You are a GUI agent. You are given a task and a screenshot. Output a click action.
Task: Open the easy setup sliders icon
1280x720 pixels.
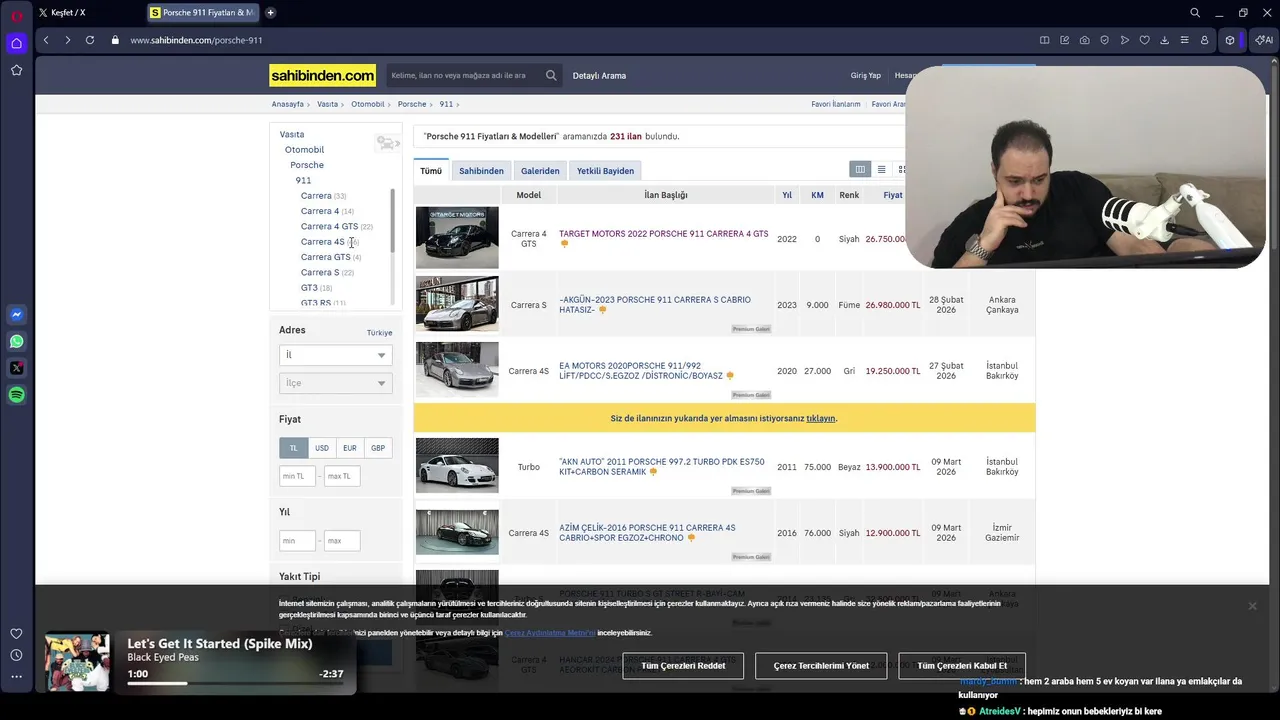[x=1184, y=40]
